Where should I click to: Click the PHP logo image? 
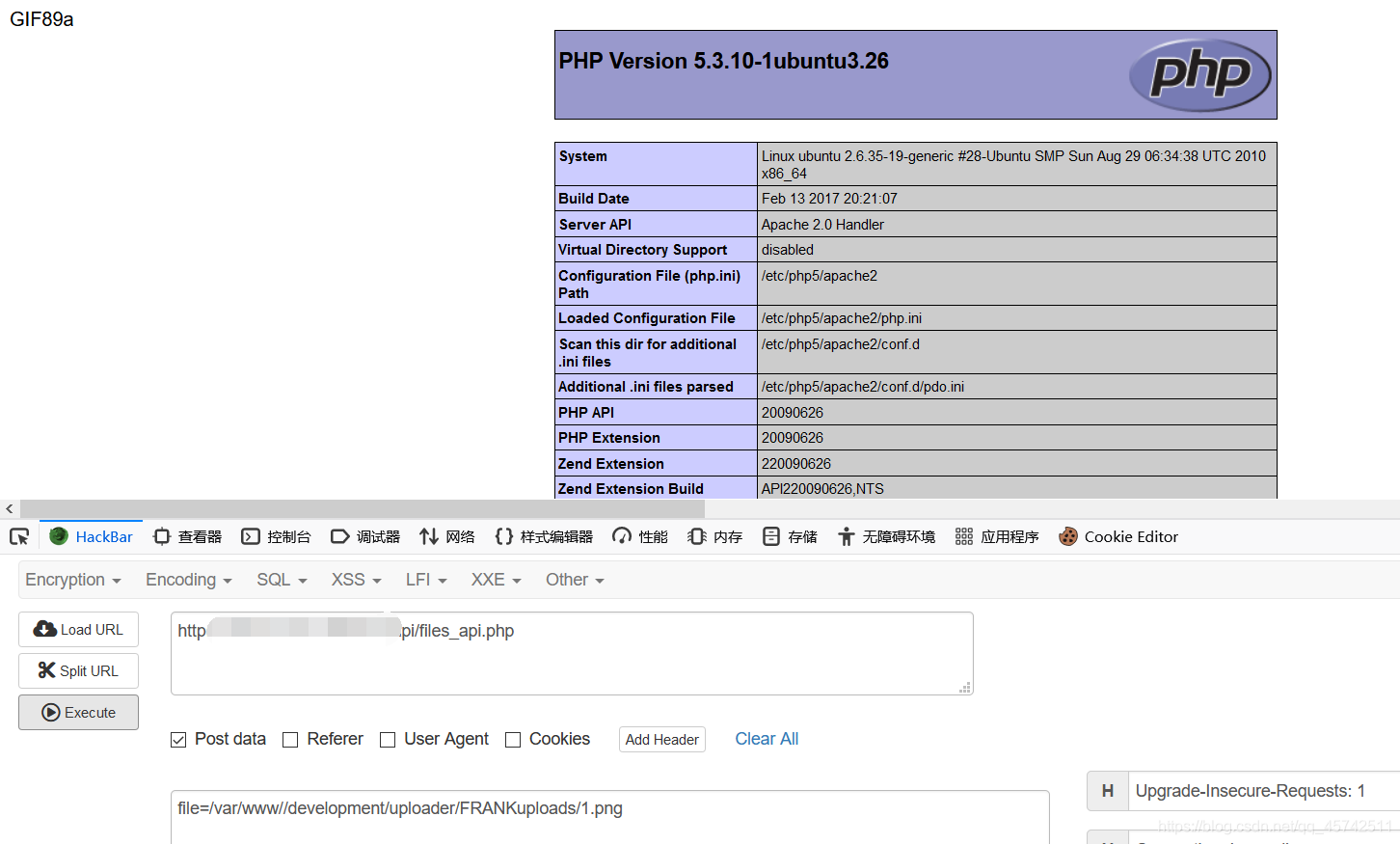click(x=1200, y=74)
